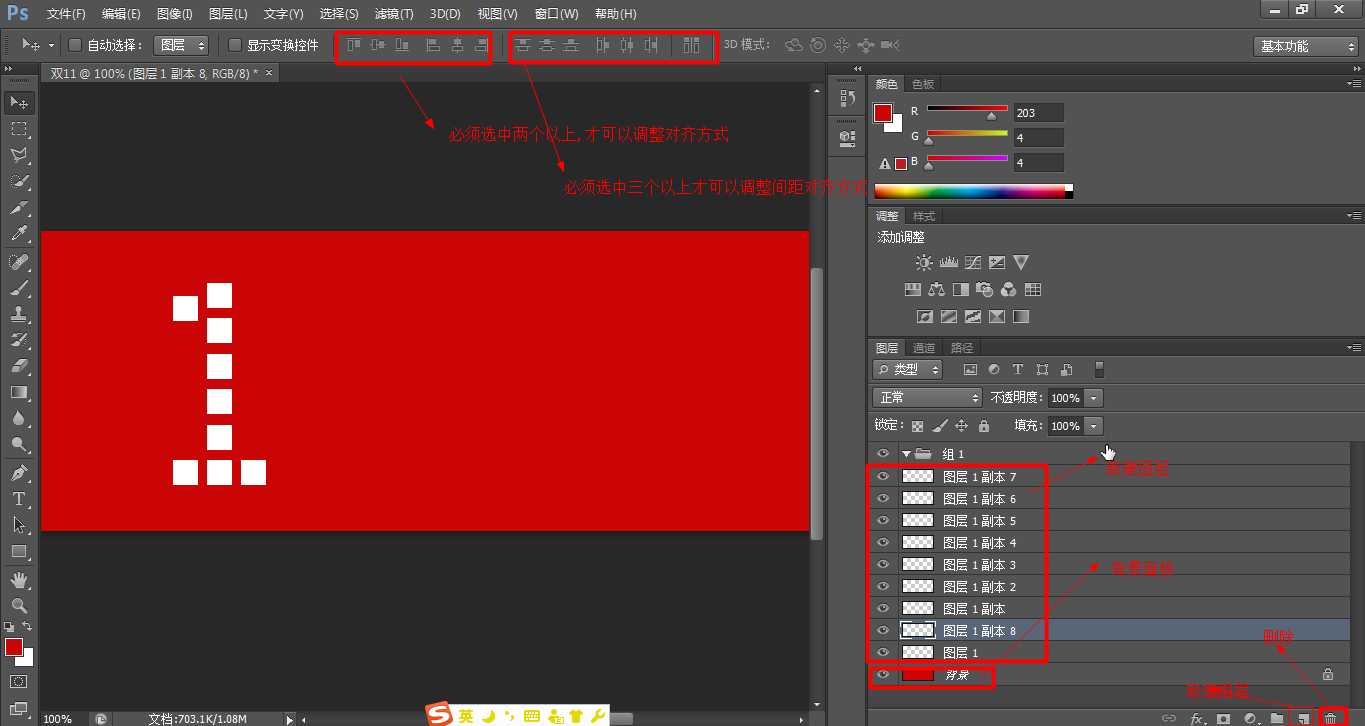The image size is (1365, 726).
Task: Add a Levels adjustment
Action: 948,262
